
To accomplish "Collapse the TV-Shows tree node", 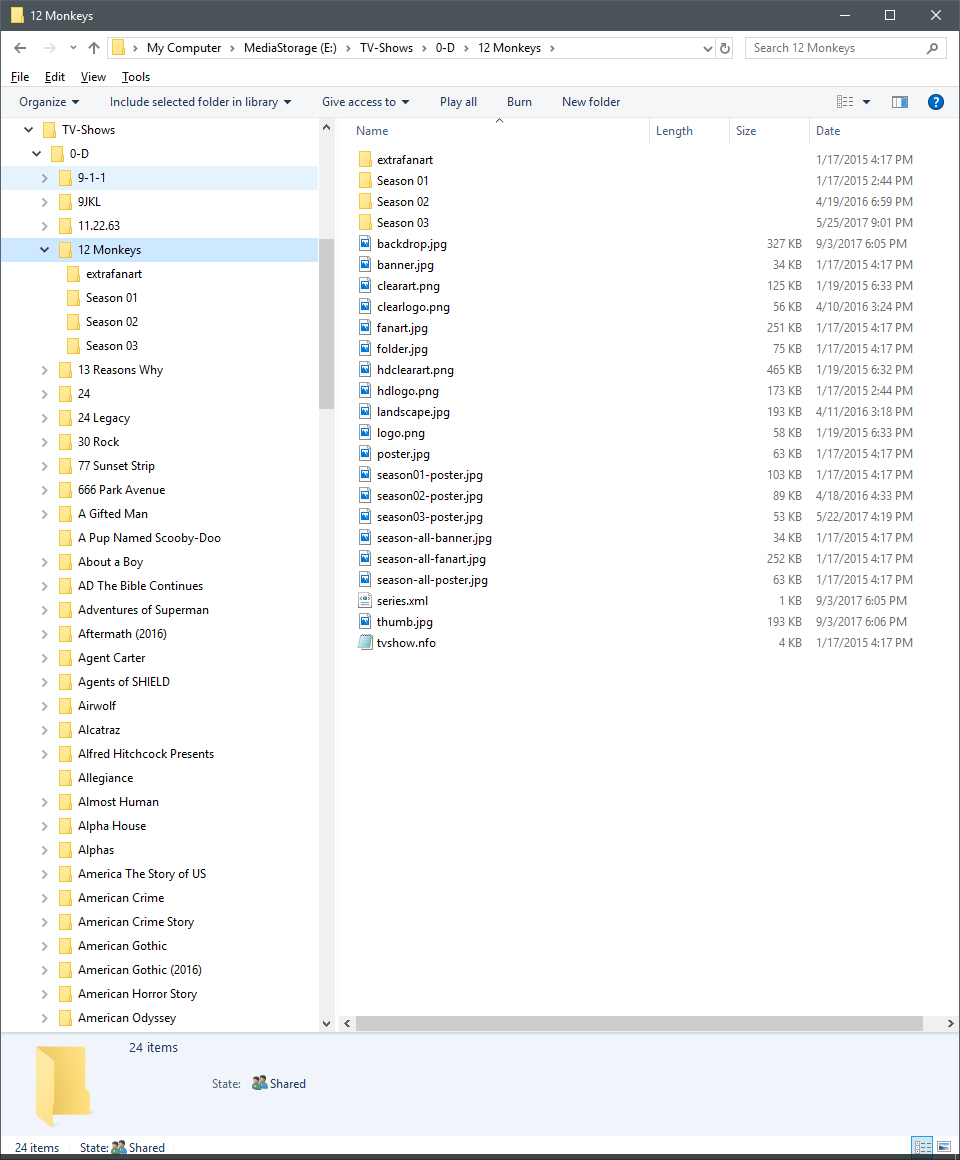I will tap(28, 130).
